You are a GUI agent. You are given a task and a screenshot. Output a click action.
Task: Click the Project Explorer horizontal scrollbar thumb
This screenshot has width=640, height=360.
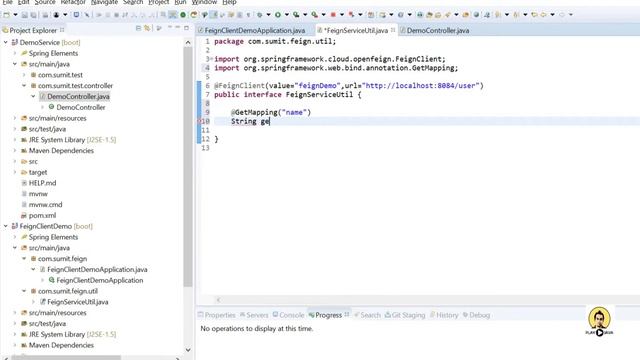click(x=66, y=358)
